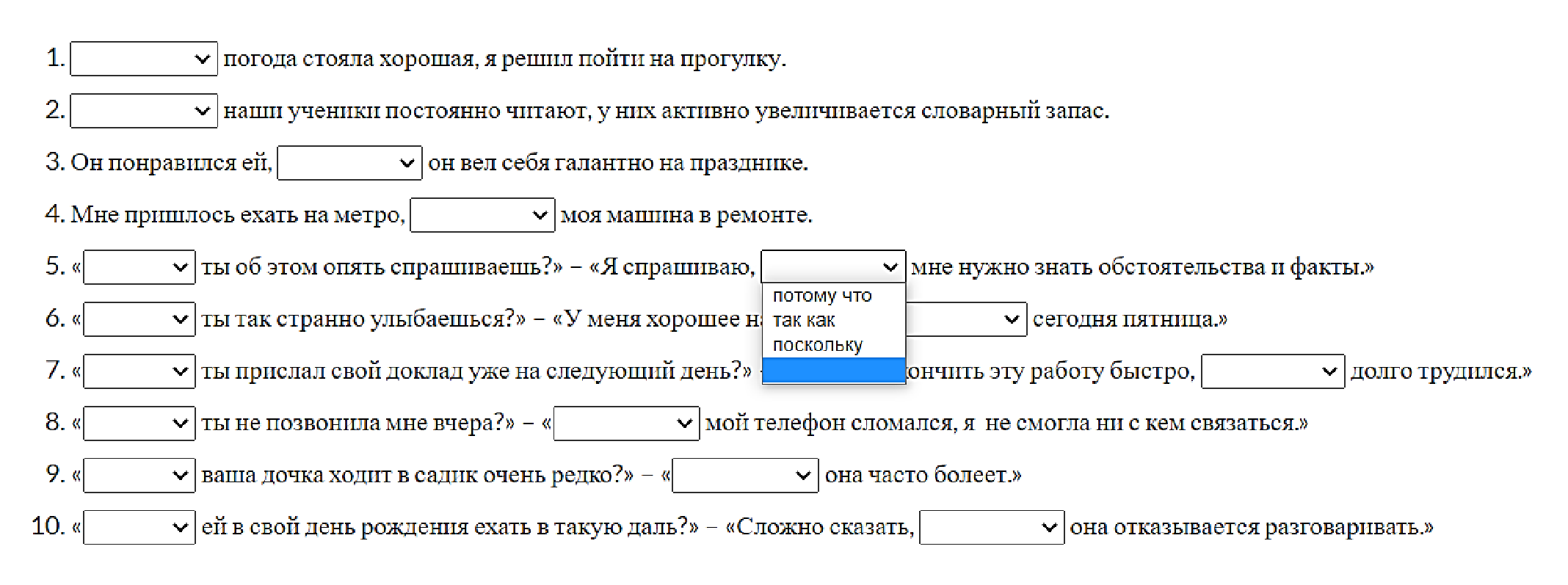Expand the dropdown after 'Он понравился ей,'
The image size is (1568, 585).
349,163
